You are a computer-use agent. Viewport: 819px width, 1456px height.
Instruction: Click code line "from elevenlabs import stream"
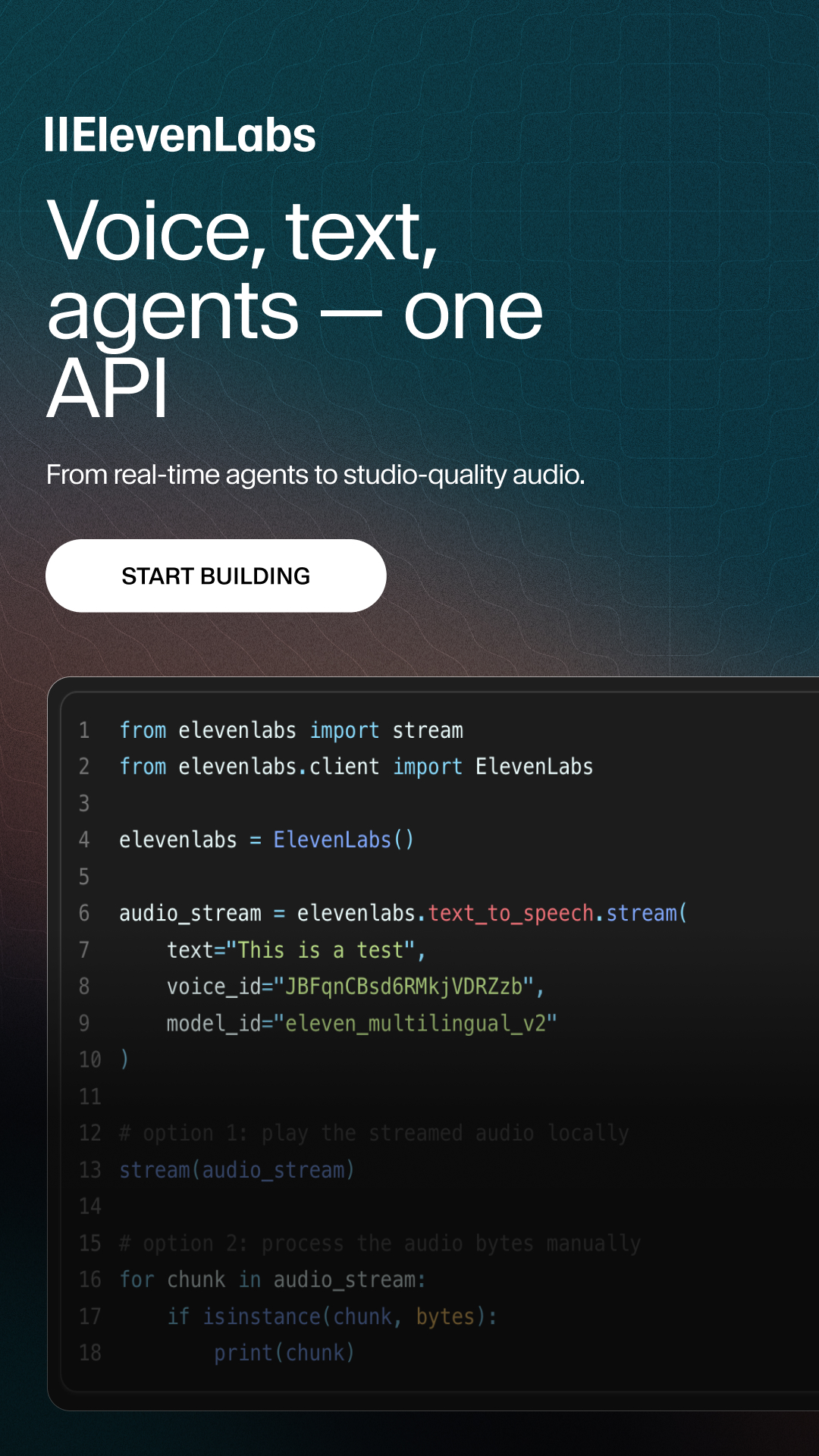coord(291,730)
